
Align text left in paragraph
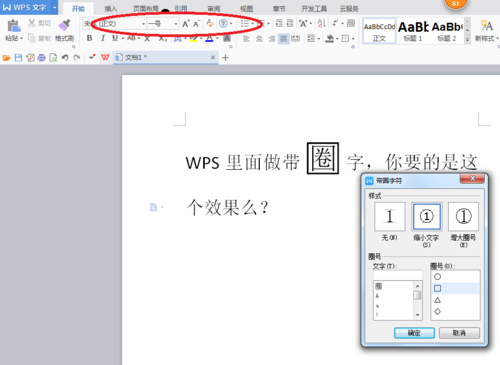tap(246, 39)
